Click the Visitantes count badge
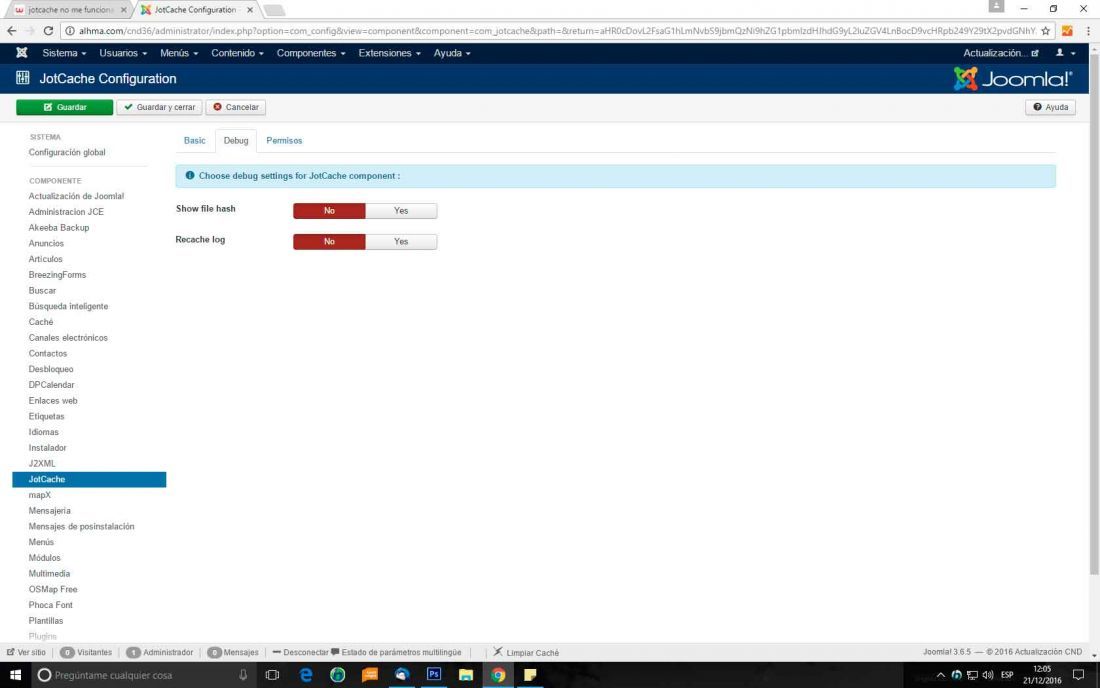Image resolution: width=1100 pixels, height=688 pixels. pos(67,652)
